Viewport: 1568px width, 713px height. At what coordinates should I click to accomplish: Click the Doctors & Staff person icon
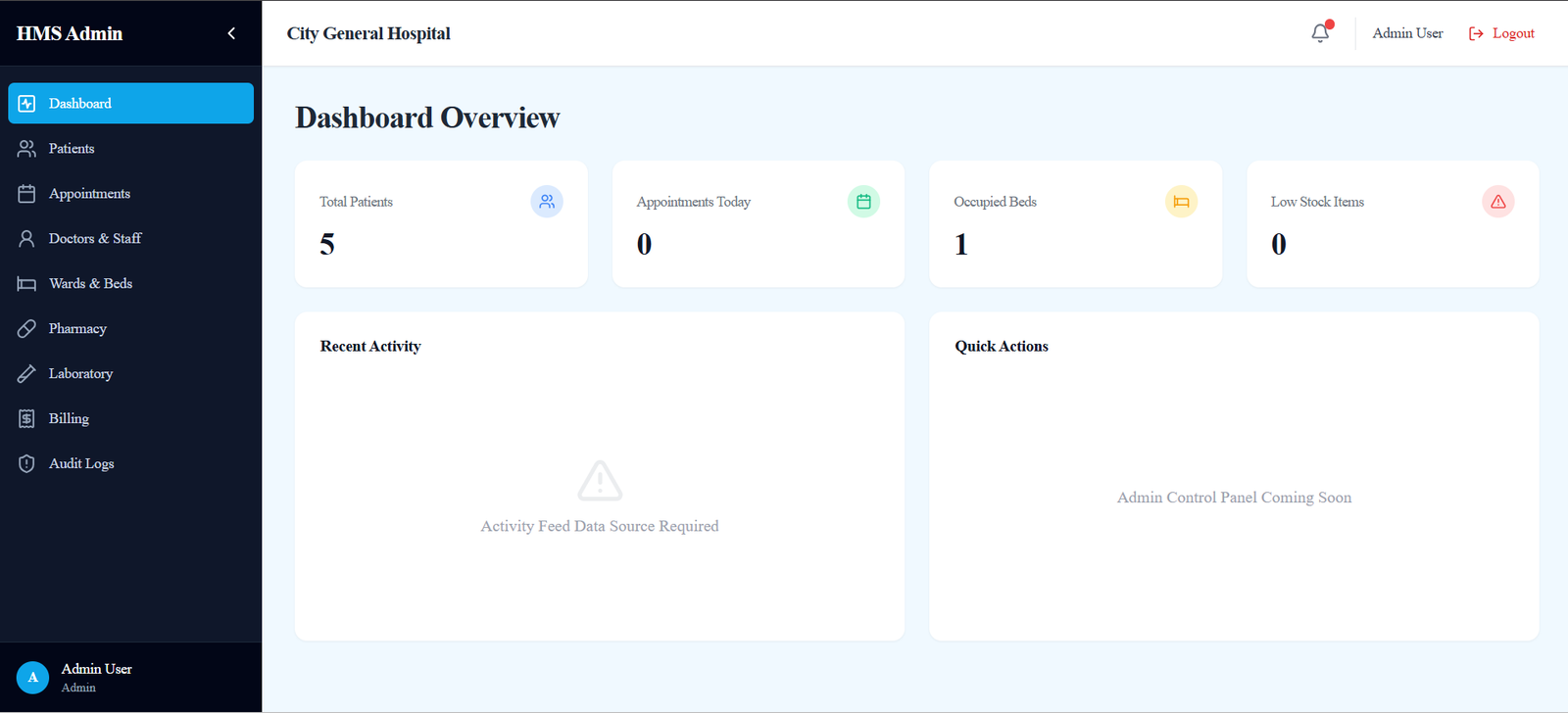click(26, 238)
